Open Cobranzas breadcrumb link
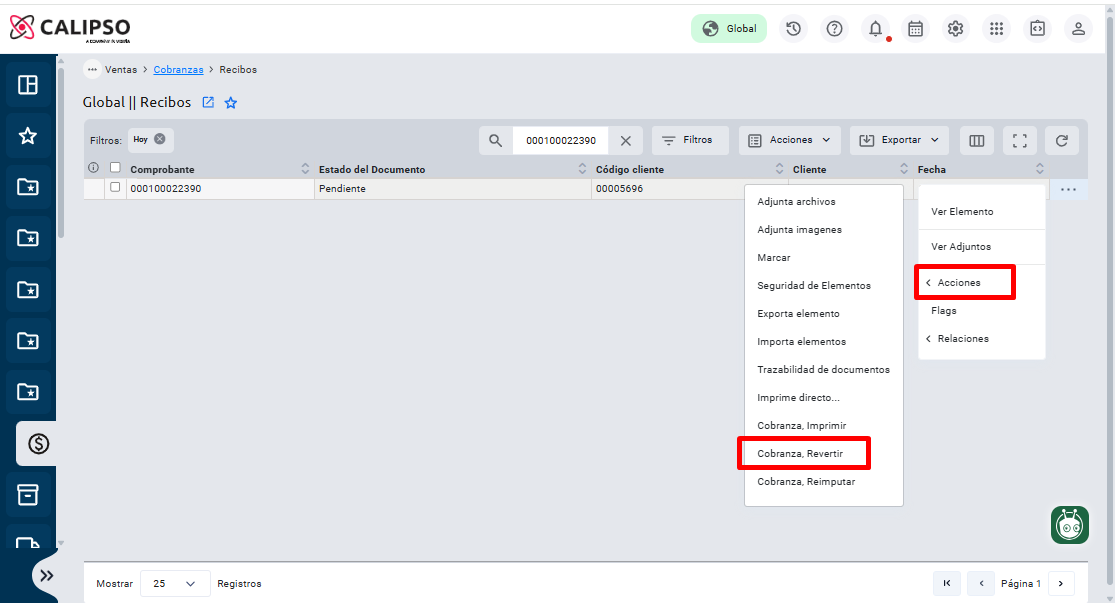The height and width of the screenshot is (603, 1115). click(x=178, y=70)
